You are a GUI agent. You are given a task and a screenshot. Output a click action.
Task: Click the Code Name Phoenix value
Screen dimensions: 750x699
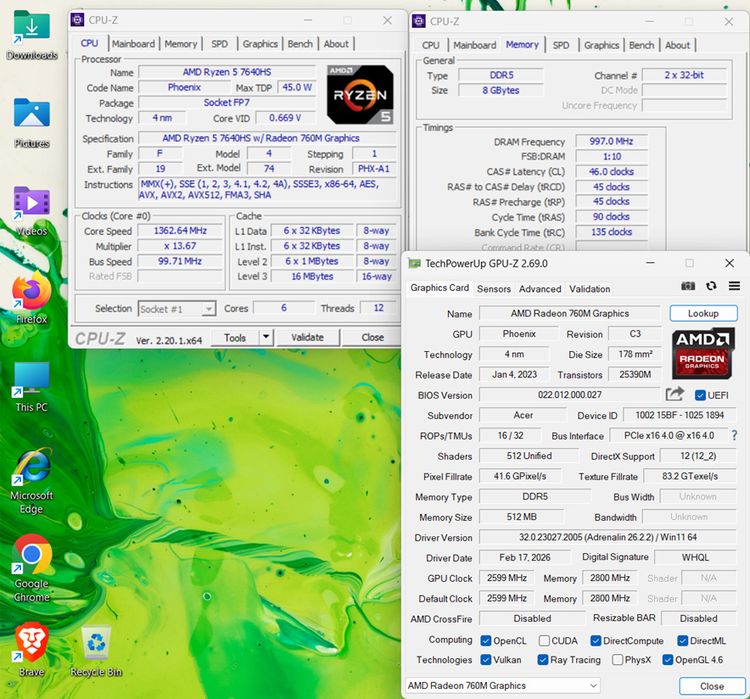[x=184, y=88]
